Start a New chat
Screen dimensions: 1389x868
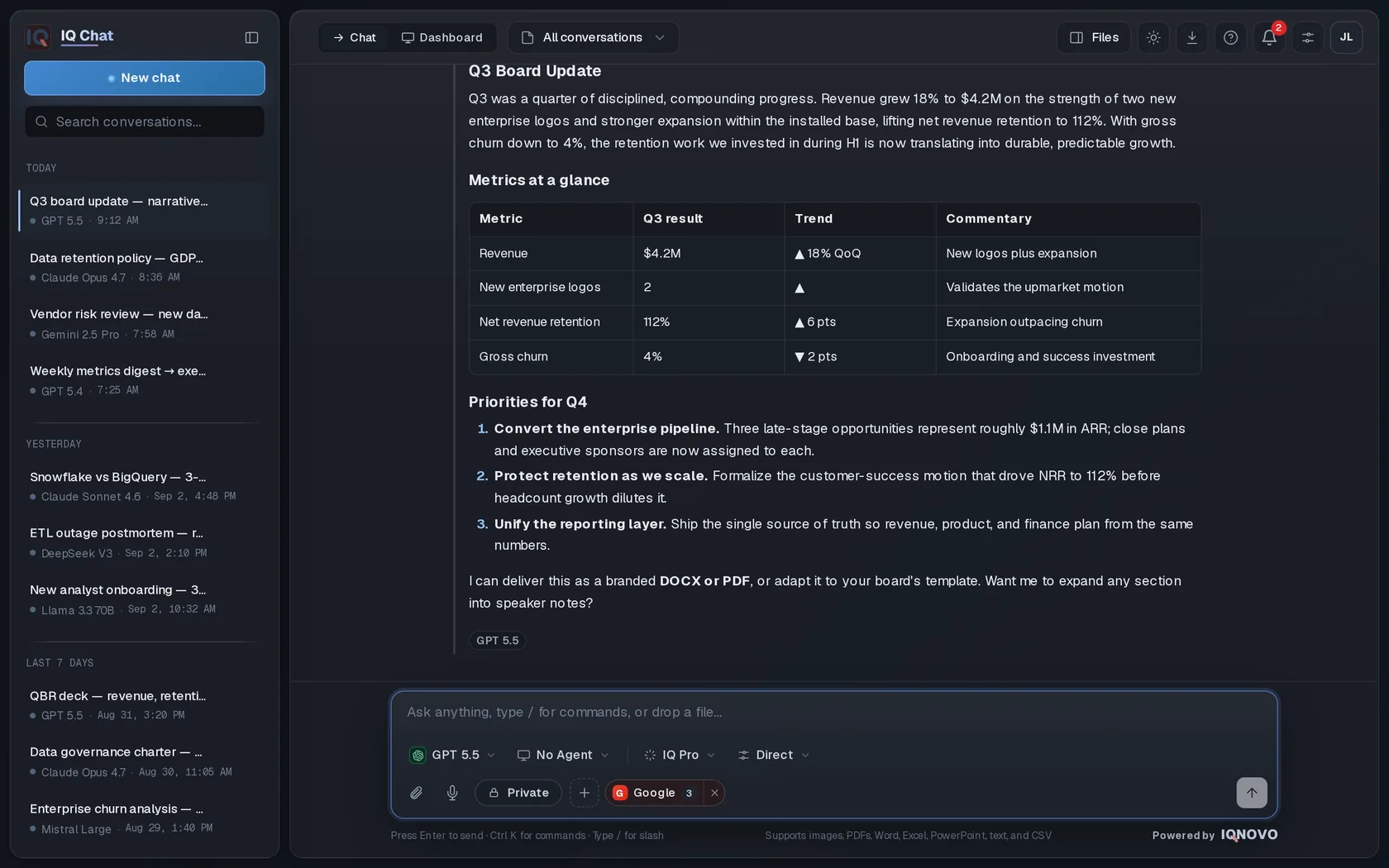[145, 78]
